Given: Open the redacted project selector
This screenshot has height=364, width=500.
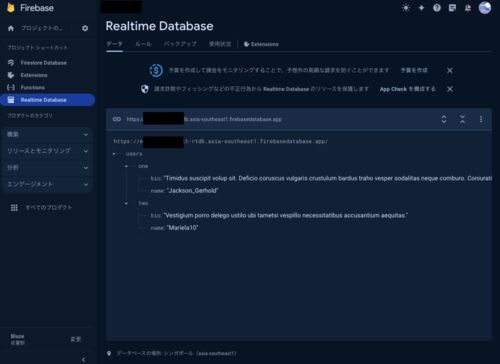Looking at the screenshot, I should coord(121,7).
